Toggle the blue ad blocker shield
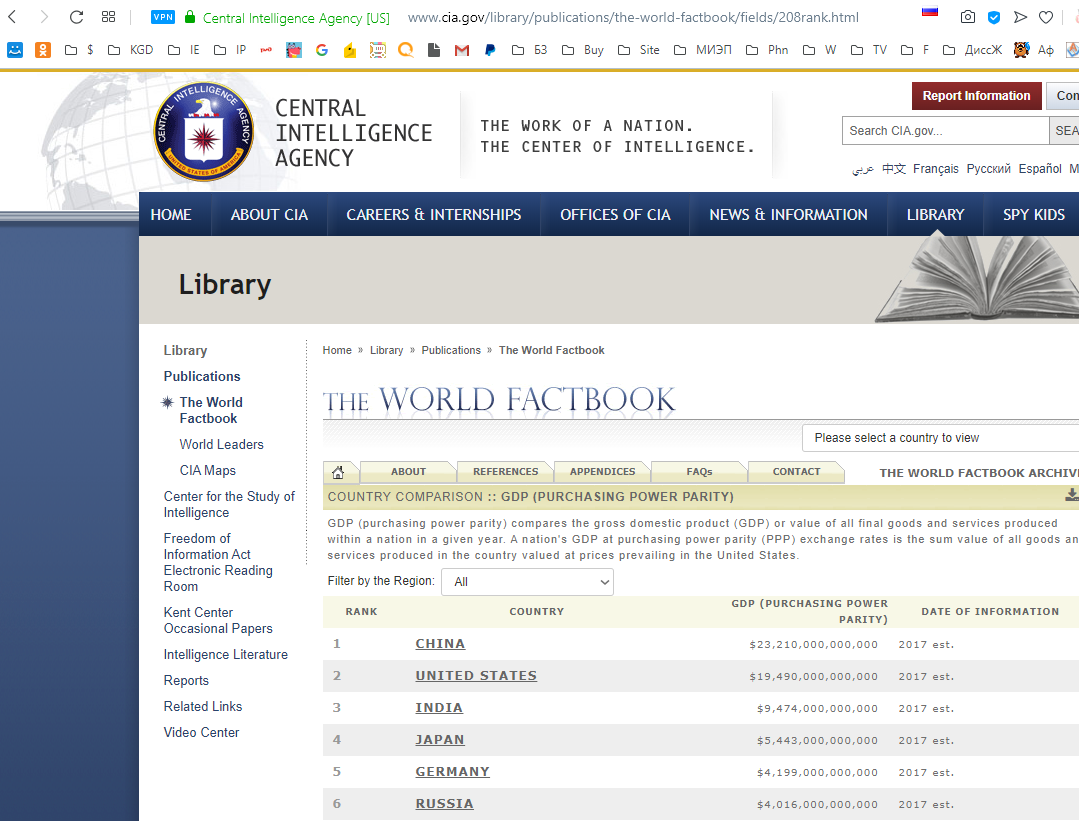This screenshot has height=821, width=1079. pos(994,17)
